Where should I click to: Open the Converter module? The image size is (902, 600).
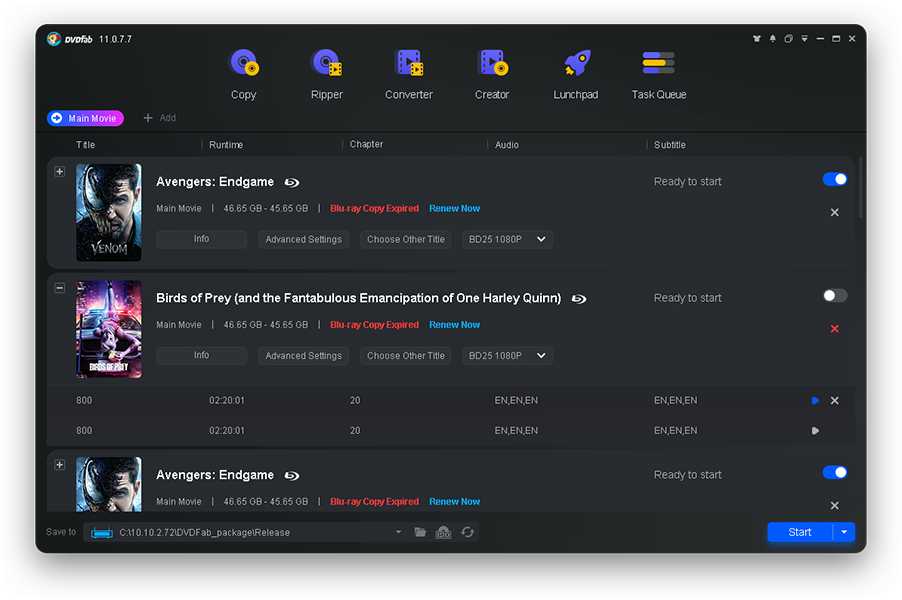click(409, 75)
